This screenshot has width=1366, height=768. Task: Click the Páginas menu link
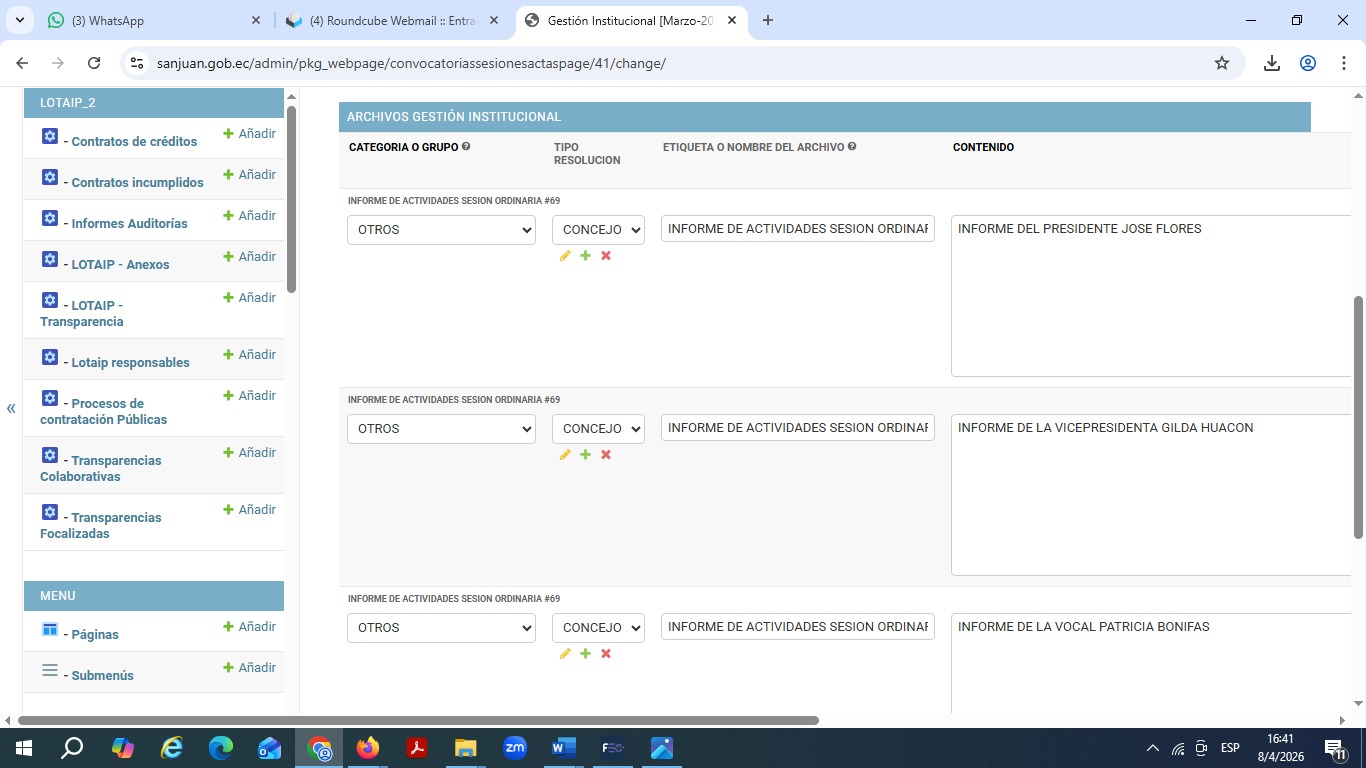pos(95,635)
